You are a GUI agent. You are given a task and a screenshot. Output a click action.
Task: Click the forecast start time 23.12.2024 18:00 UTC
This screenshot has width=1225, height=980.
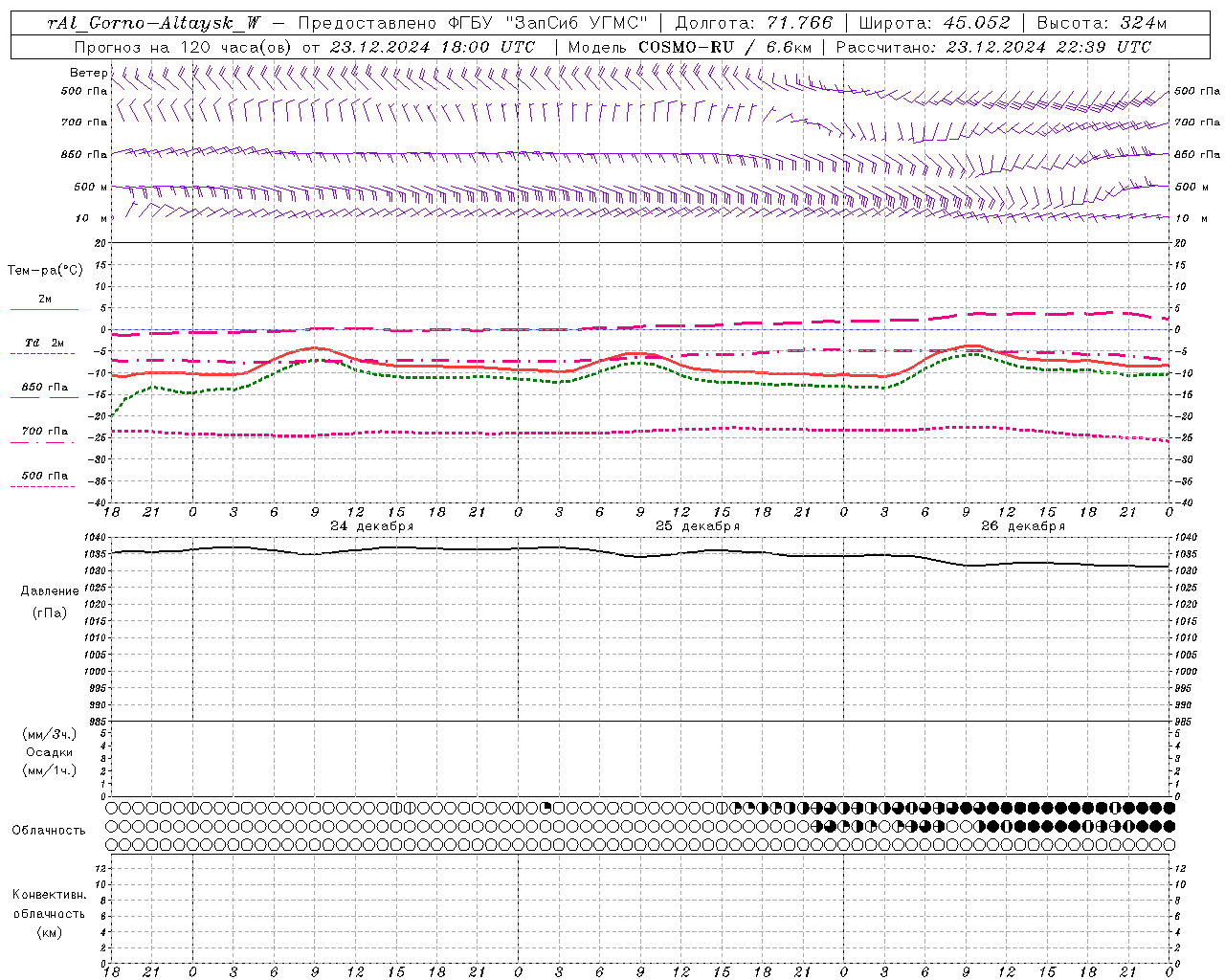pos(432,47)
